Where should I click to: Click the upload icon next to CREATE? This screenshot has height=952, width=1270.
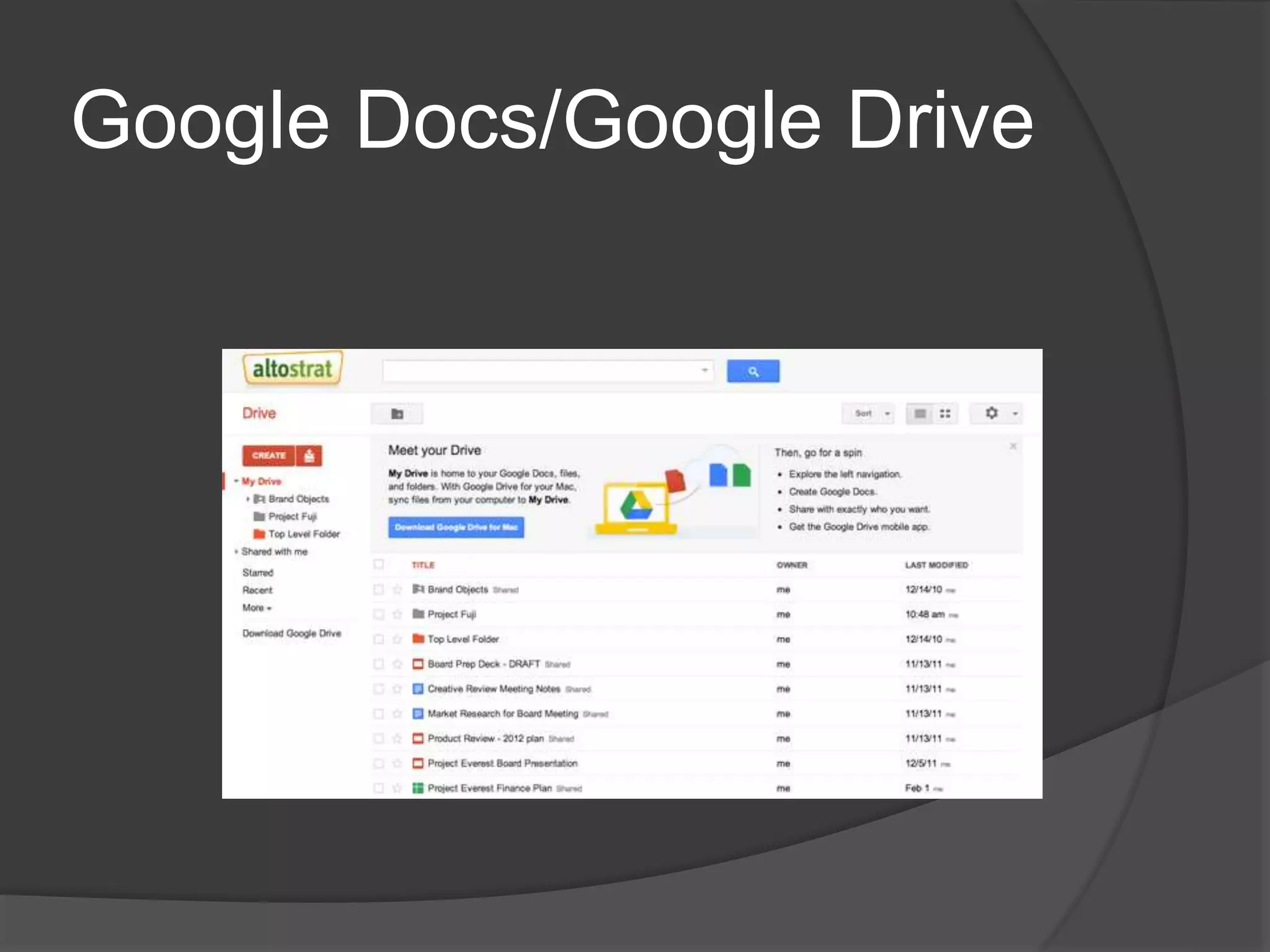point(309,456)
